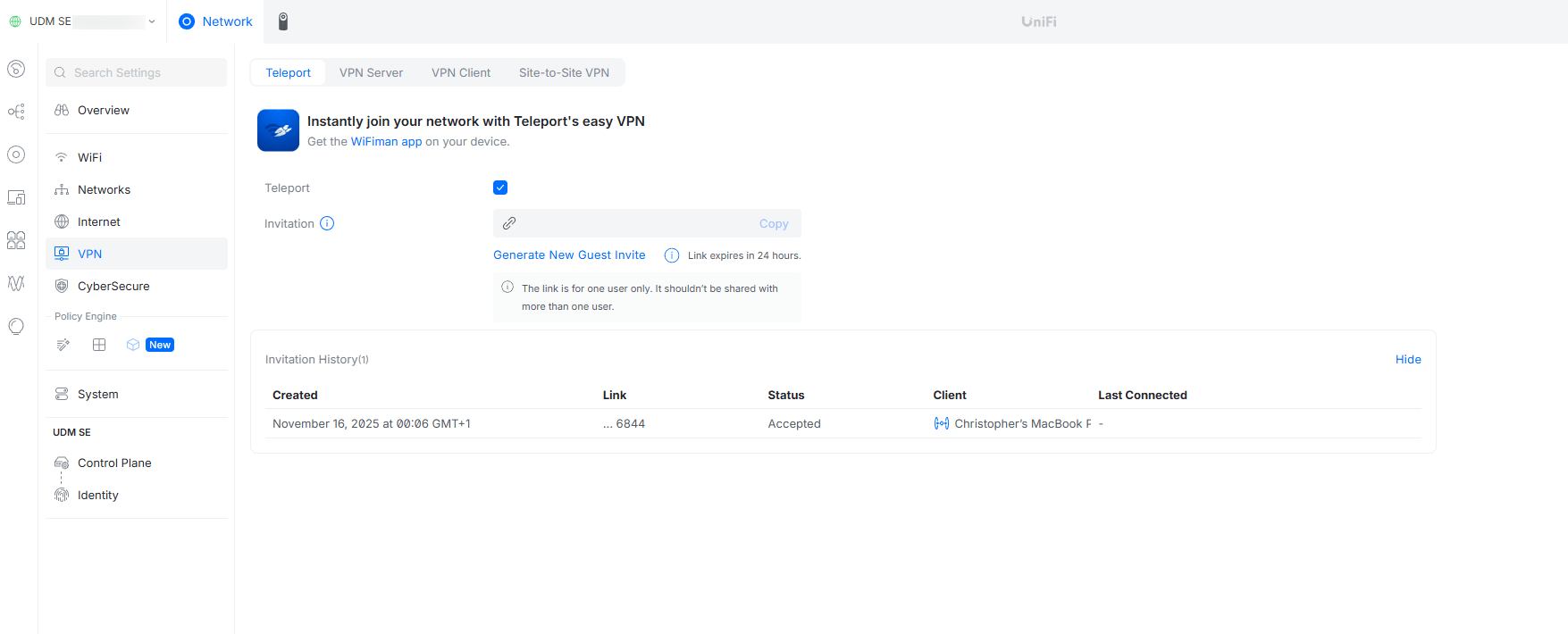Switch to the VPN Server tab

point(371,72)
